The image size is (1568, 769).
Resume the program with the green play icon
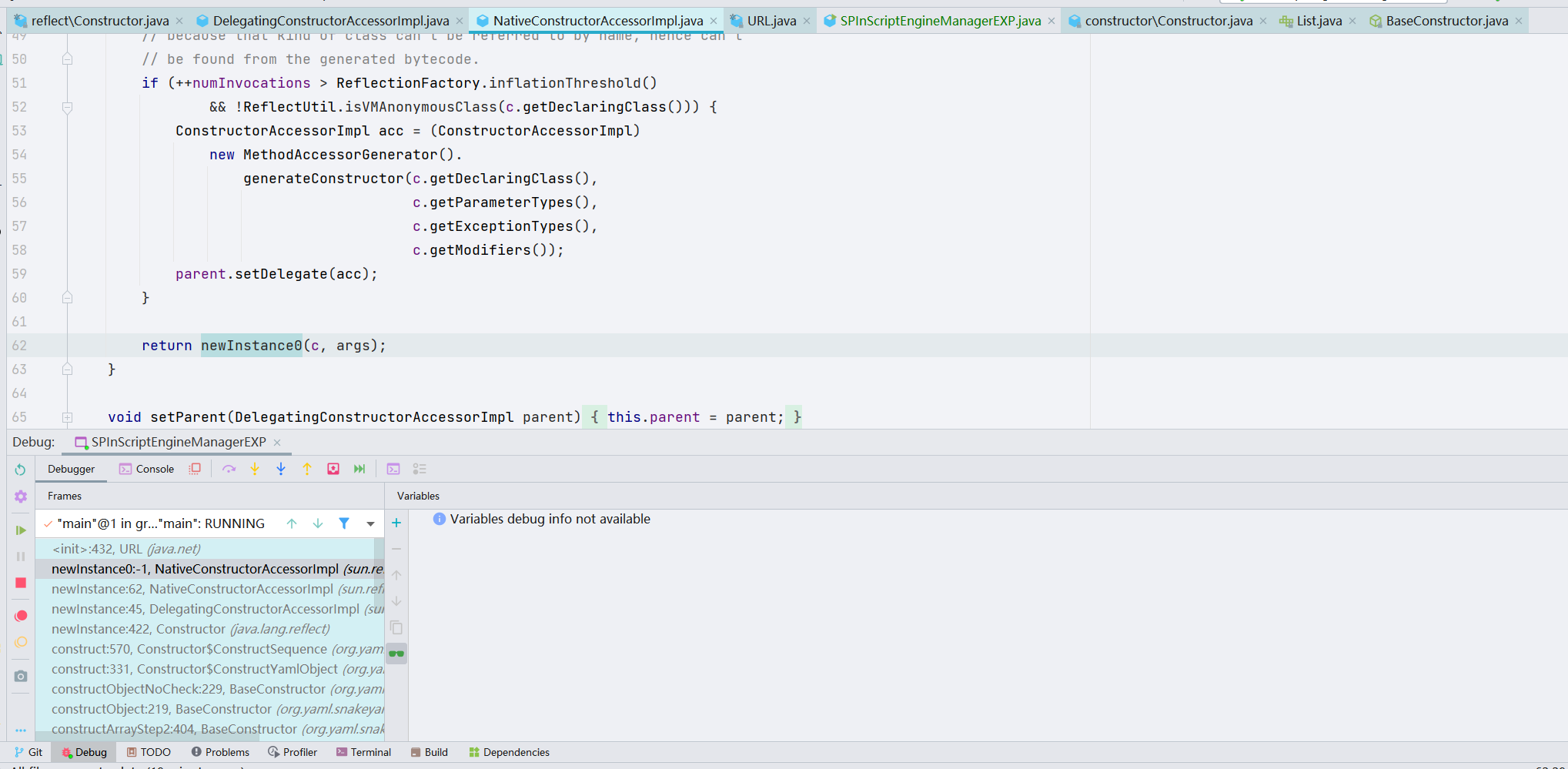pyautogui.click(x=21, y=530)
